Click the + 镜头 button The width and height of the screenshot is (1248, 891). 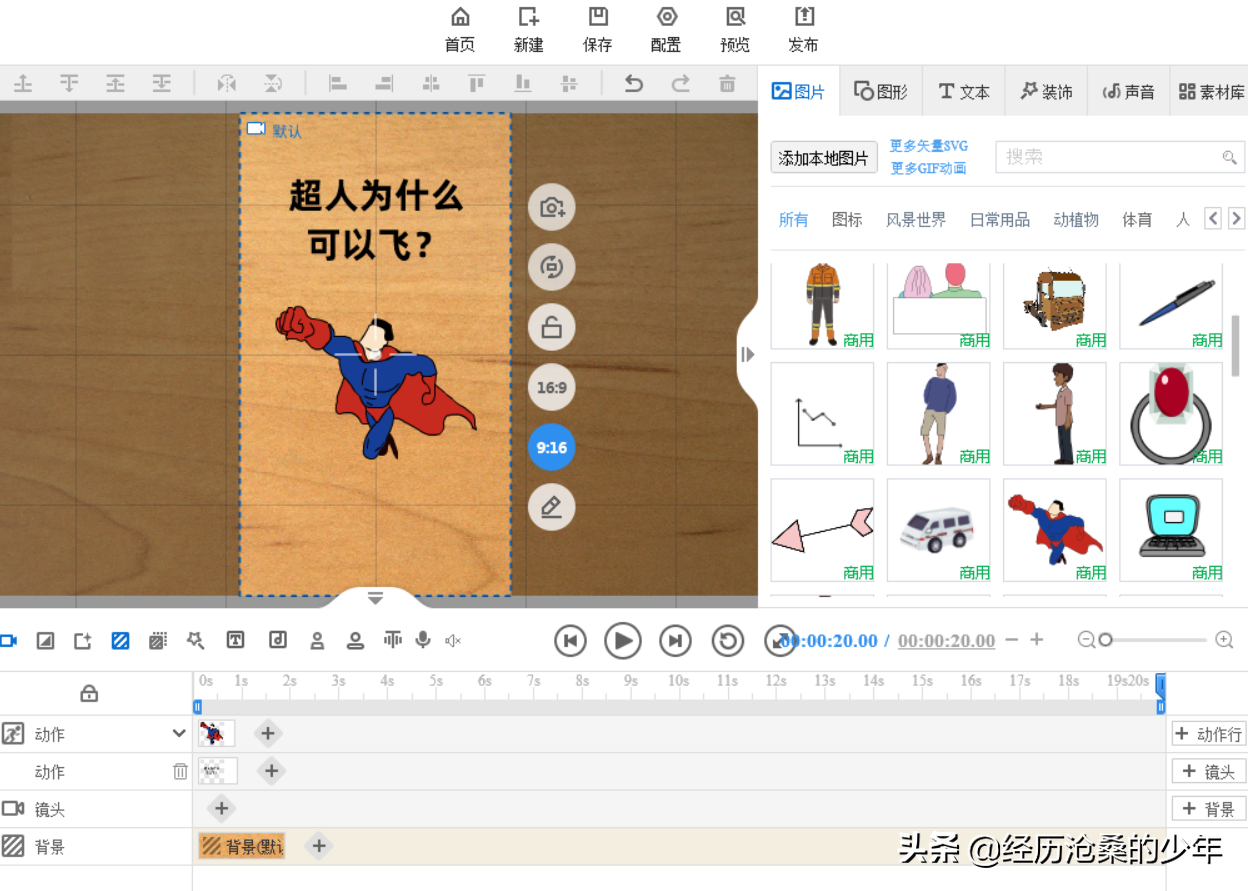click(x=1208, y=771)
